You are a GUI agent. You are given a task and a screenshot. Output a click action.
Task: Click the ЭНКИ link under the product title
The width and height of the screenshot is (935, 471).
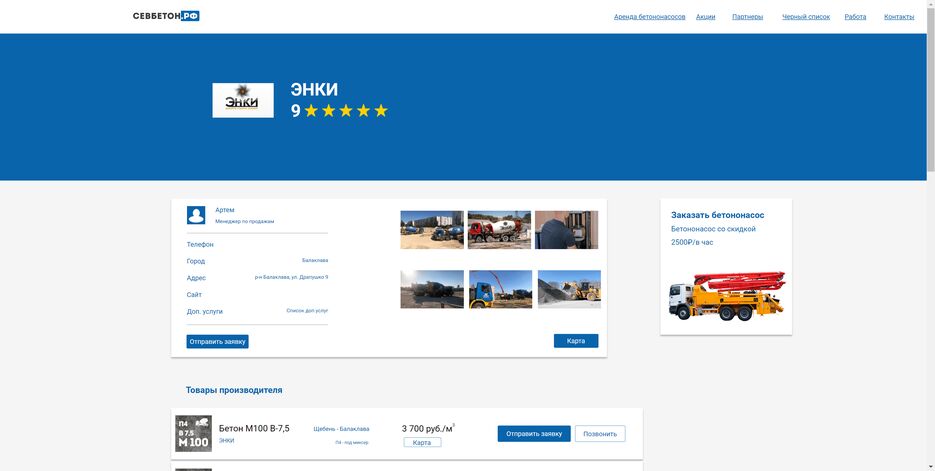click(x=227, y=441)
